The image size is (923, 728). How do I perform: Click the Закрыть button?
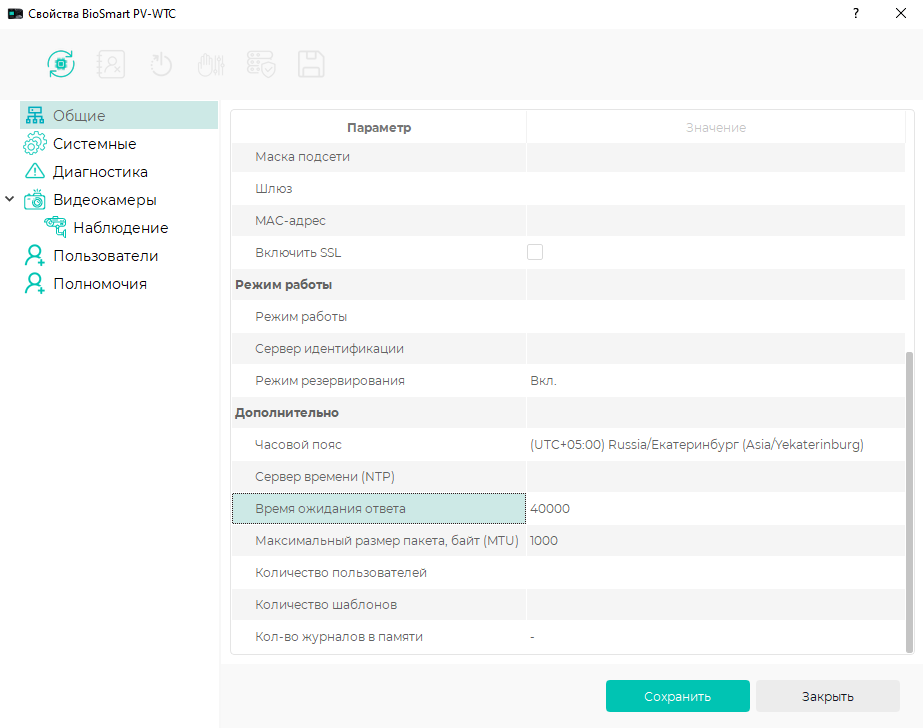tap(828, 696)
